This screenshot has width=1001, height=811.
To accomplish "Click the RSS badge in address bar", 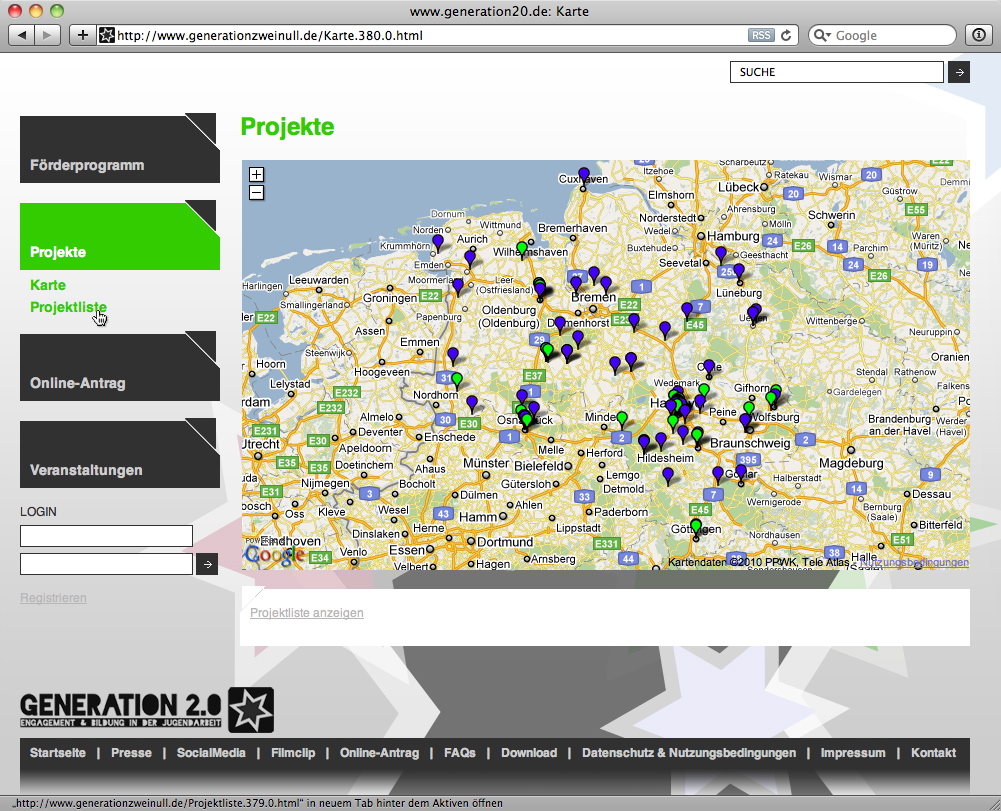I will click(760, 35).
